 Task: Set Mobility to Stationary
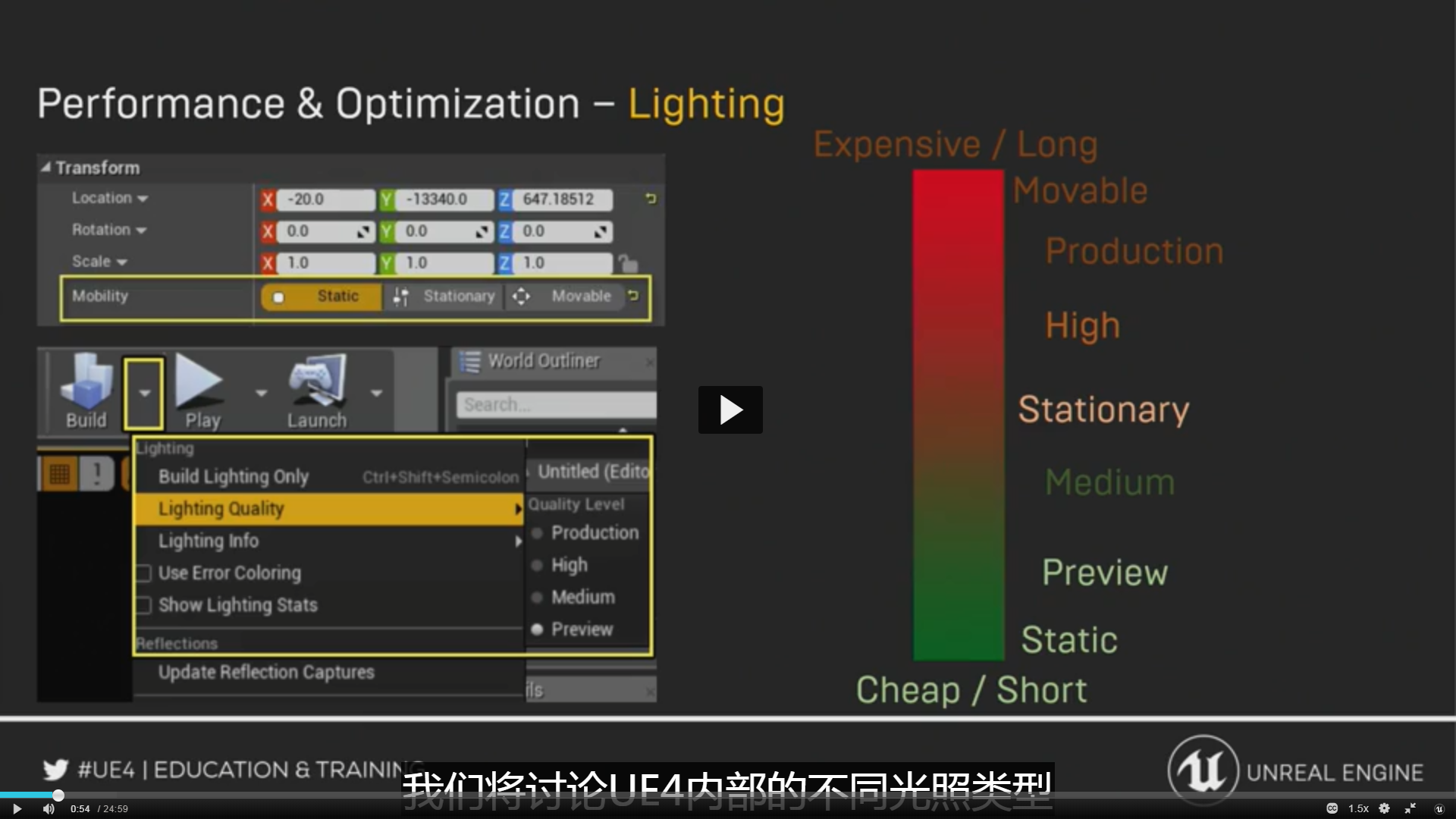coord(444,297)
